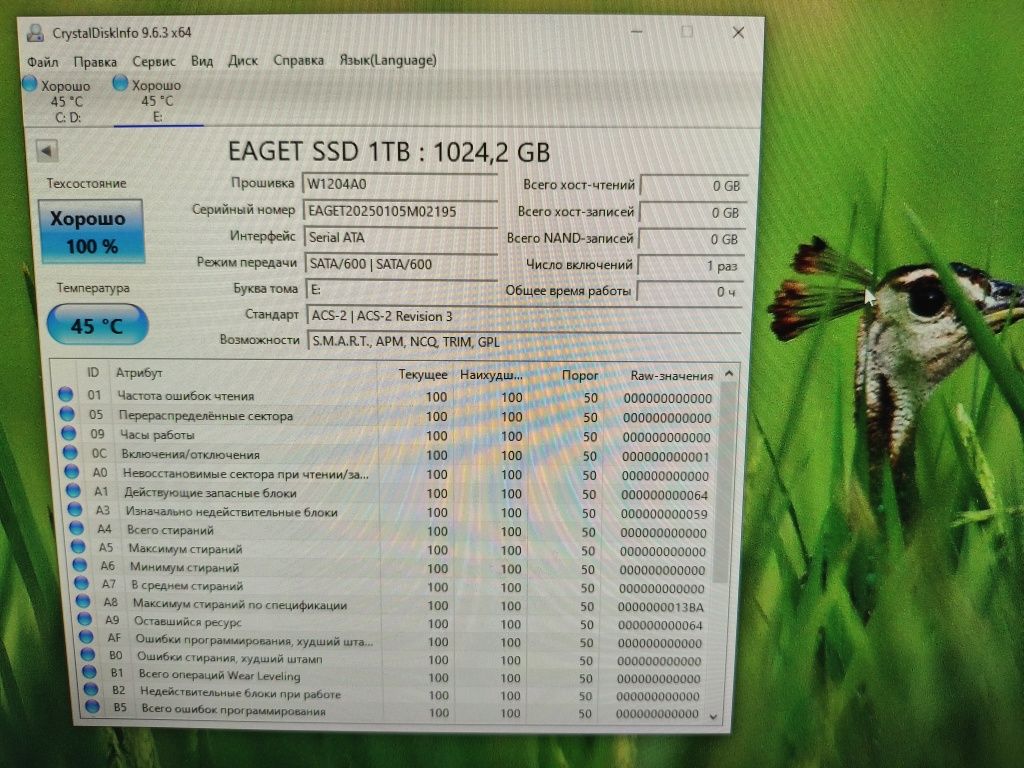Click the Всего хост-чтений value 0 GB
The image size is (1024, 768).
point(694,186)
